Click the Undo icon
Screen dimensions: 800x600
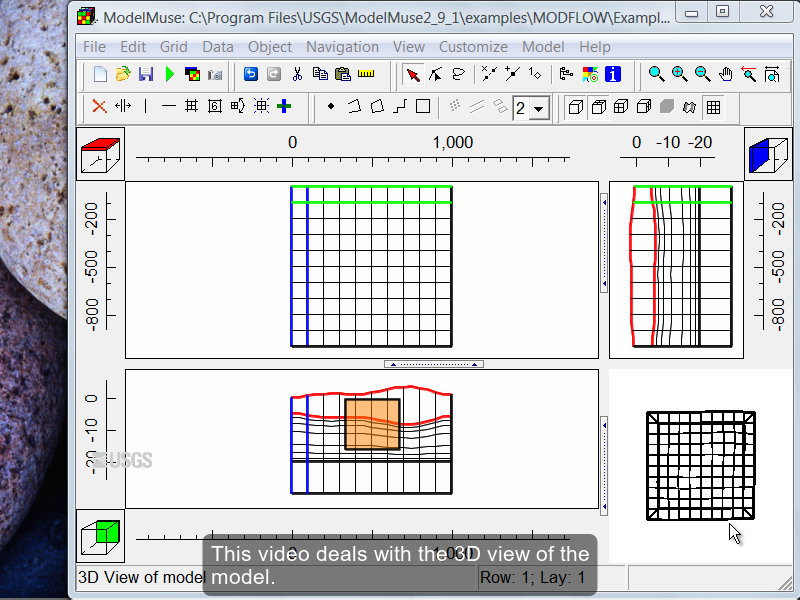(x=250, y=74)
